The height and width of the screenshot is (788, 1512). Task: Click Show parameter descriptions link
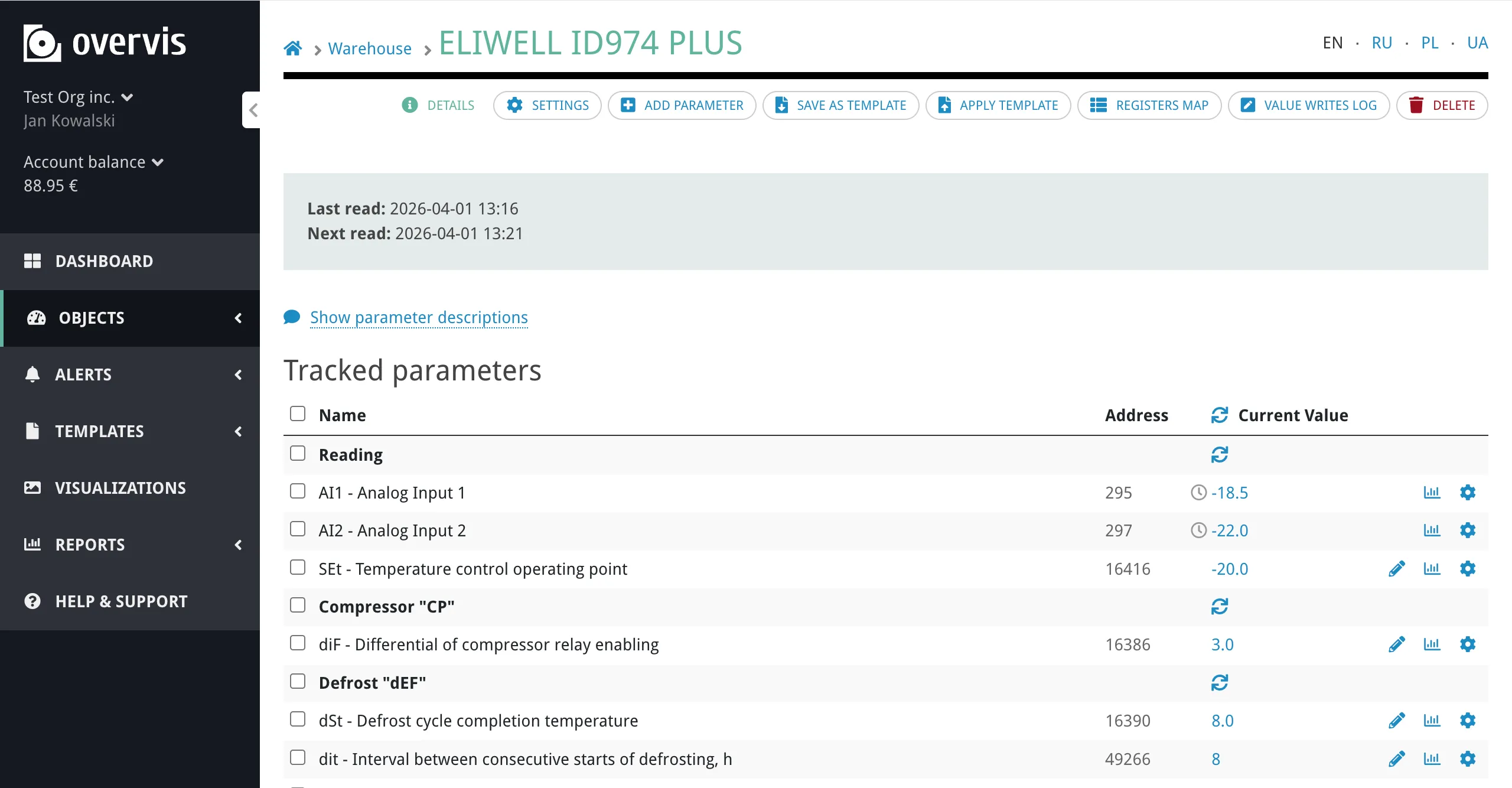(x=419, y=317)
